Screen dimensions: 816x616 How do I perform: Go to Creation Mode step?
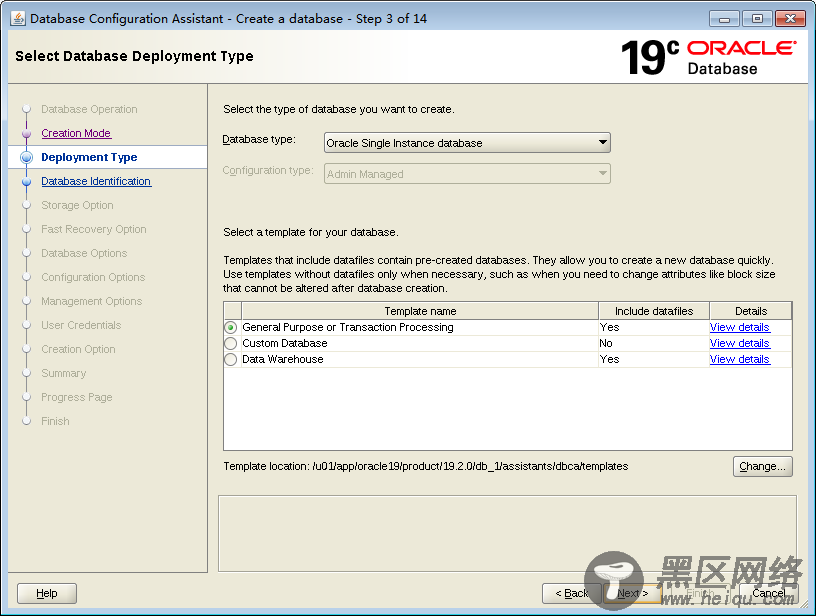pos(76,133)
